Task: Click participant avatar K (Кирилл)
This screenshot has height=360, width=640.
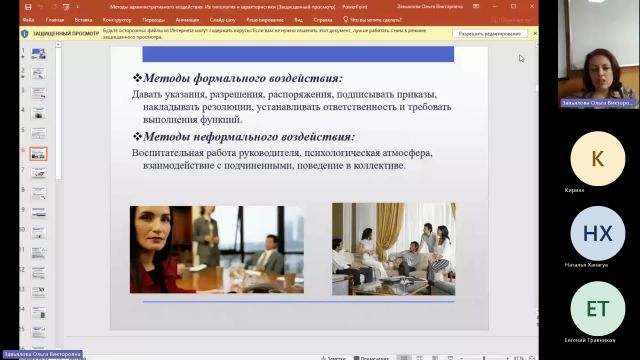Action: (598, 158)
